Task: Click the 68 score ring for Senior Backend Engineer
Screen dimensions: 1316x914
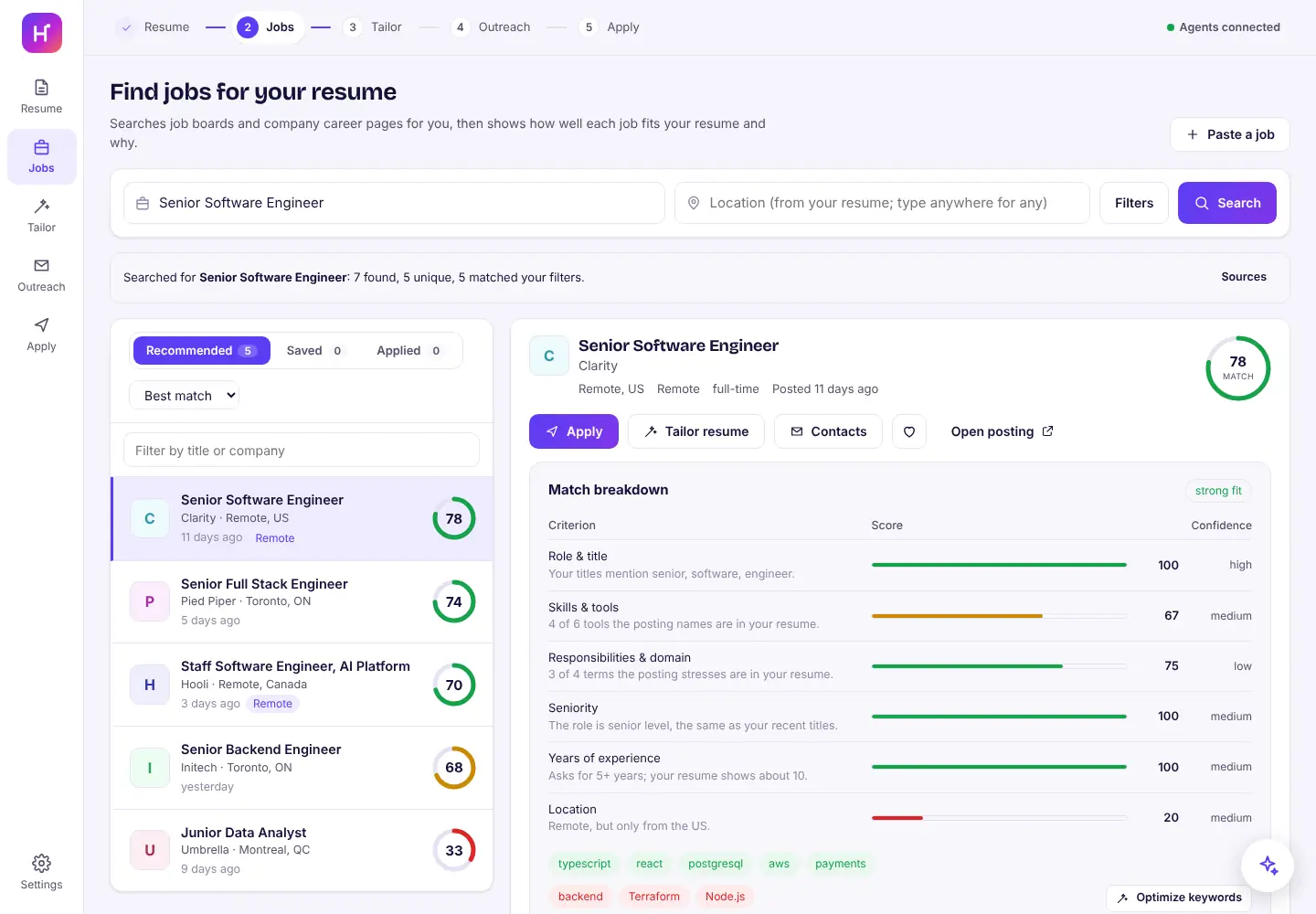Action: coord(454,768)
